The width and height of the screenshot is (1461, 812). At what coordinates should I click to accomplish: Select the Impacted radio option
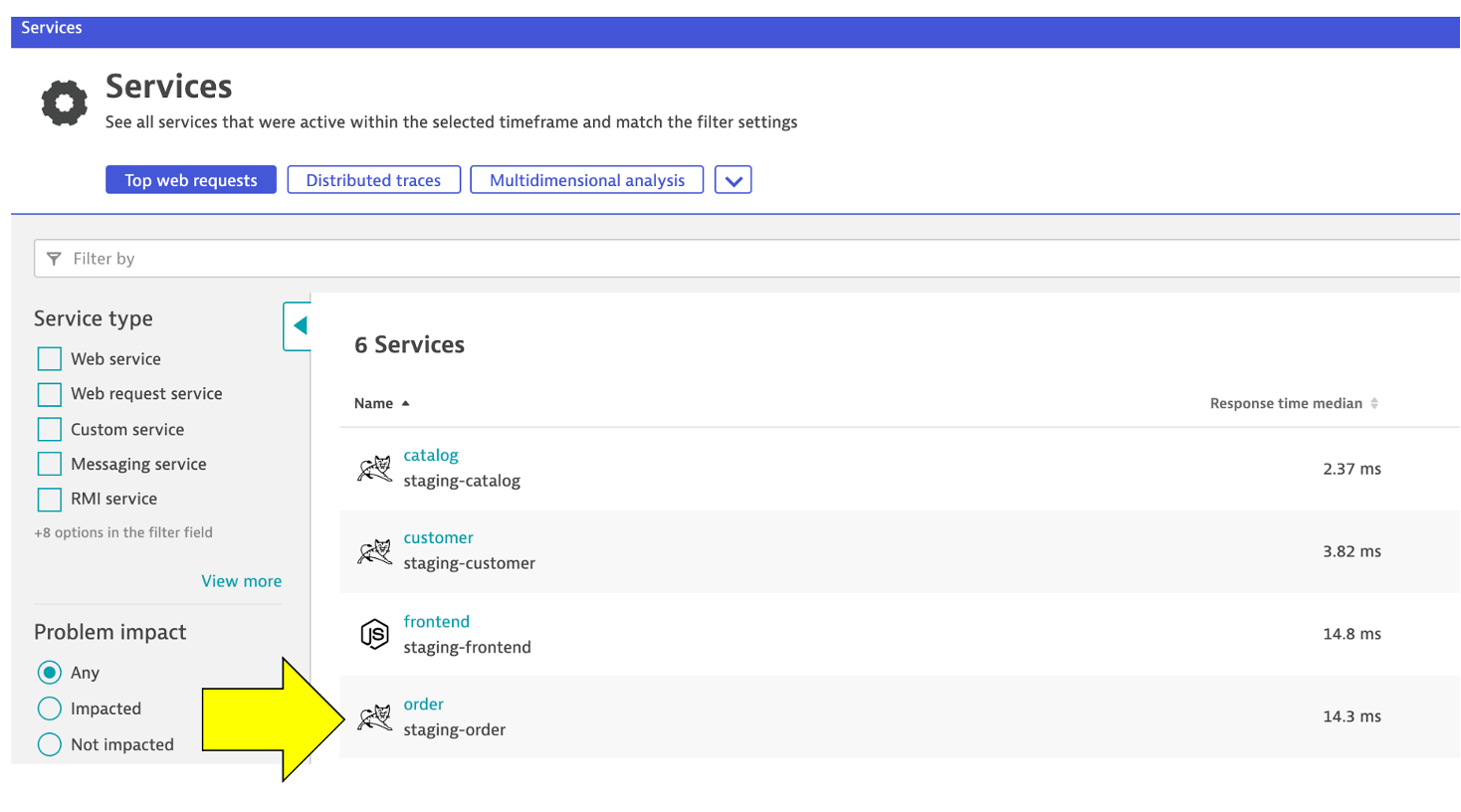49,709
